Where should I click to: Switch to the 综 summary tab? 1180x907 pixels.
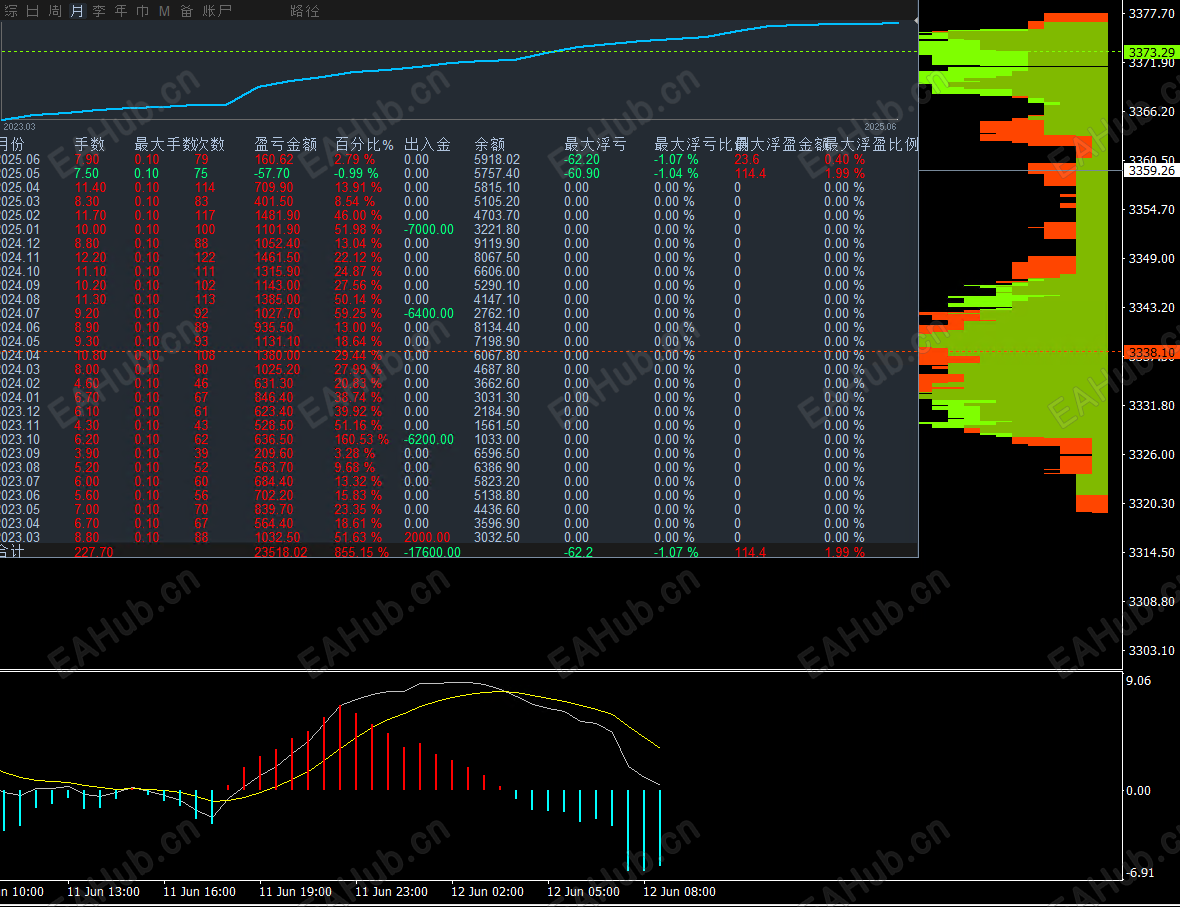pos(11,11)
